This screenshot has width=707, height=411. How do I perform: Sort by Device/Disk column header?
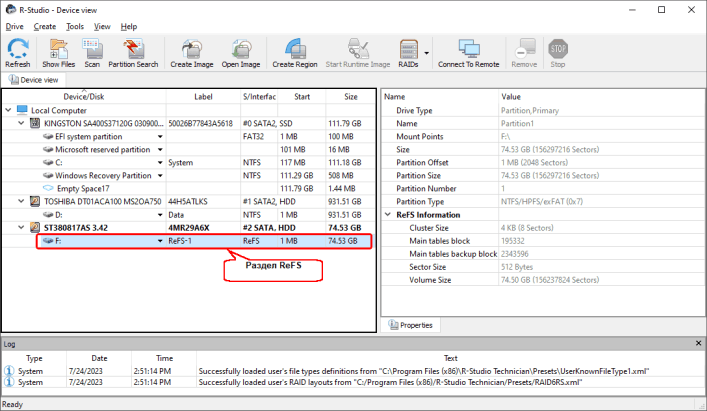point(84,96)
